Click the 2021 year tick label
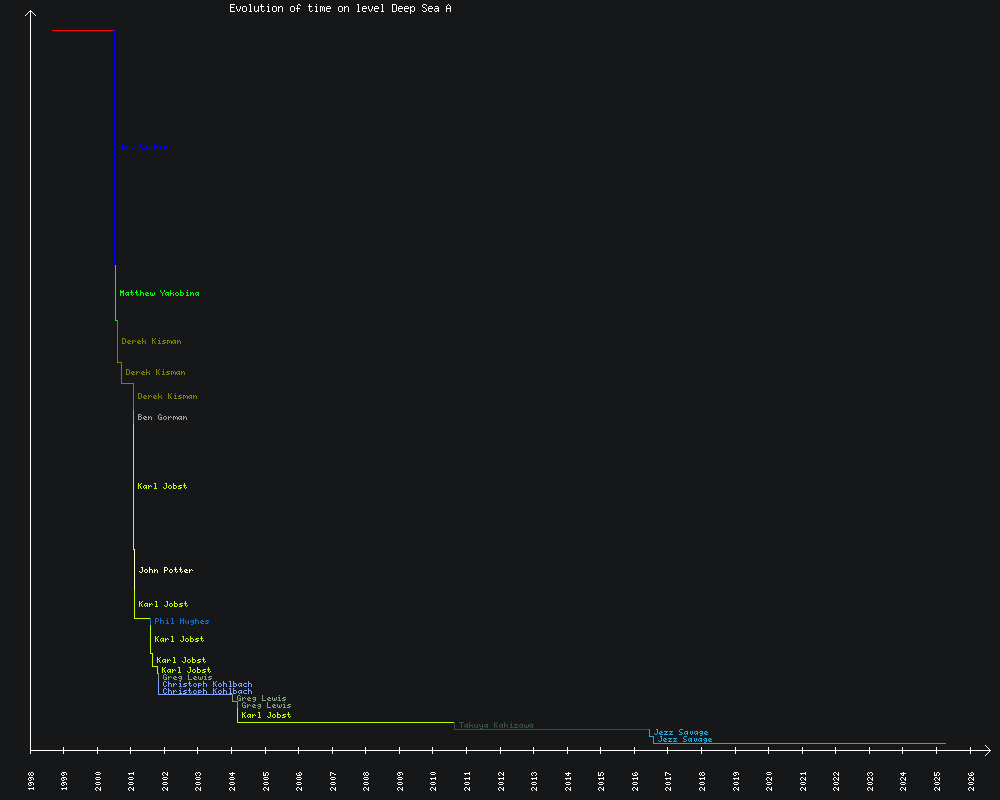The height and width of the screenshot is (800, 1000). tap(803, 780)
